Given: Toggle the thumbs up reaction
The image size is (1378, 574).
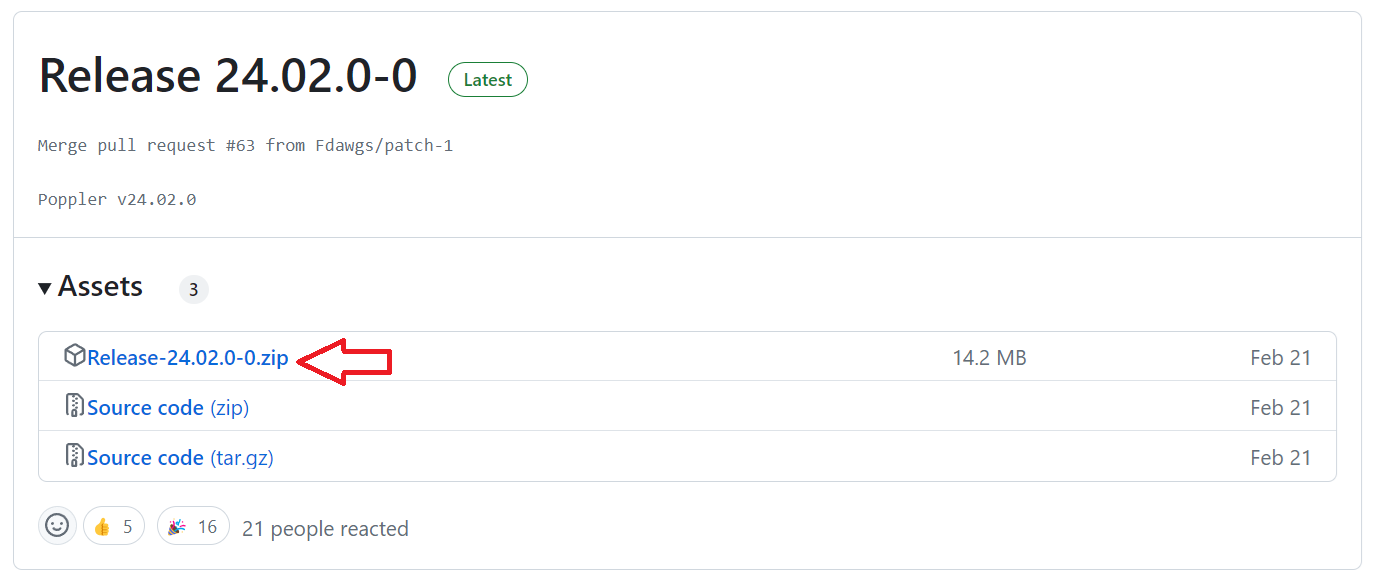Looking at the screenshot, I should point(114,526).
